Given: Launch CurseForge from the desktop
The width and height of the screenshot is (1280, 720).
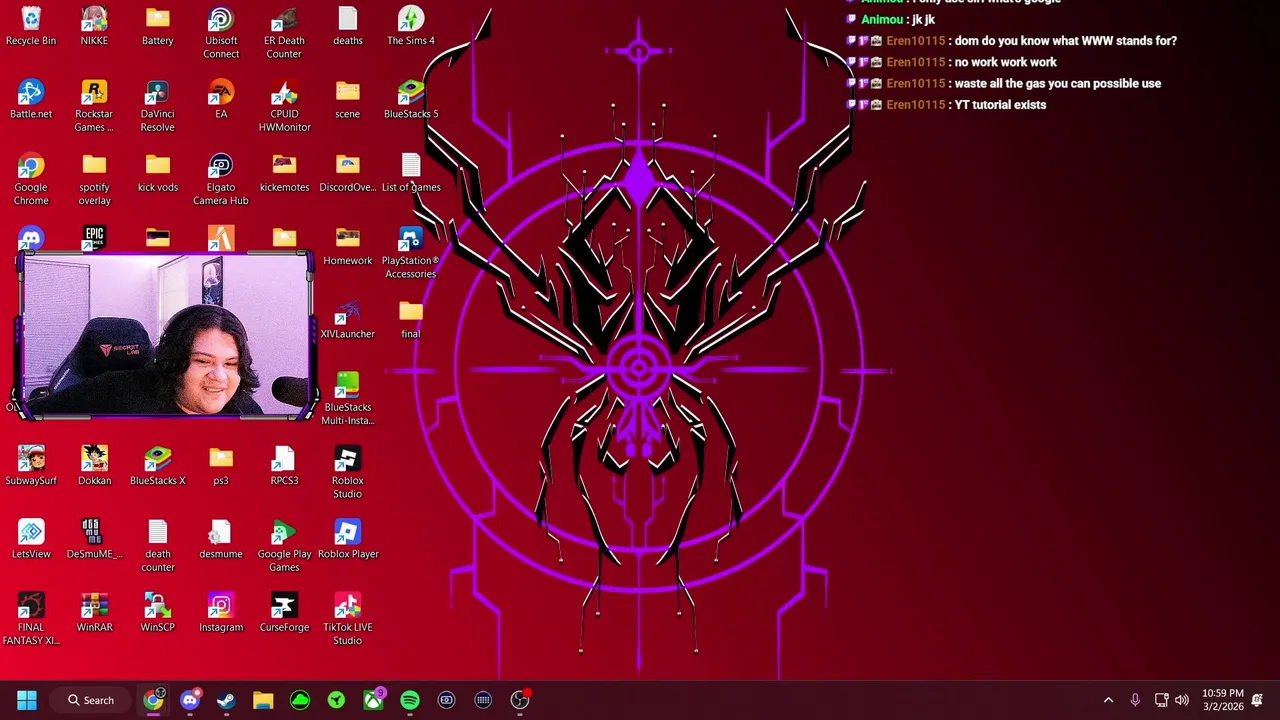Looking at the screenshot, I should [x=284, y=613].
